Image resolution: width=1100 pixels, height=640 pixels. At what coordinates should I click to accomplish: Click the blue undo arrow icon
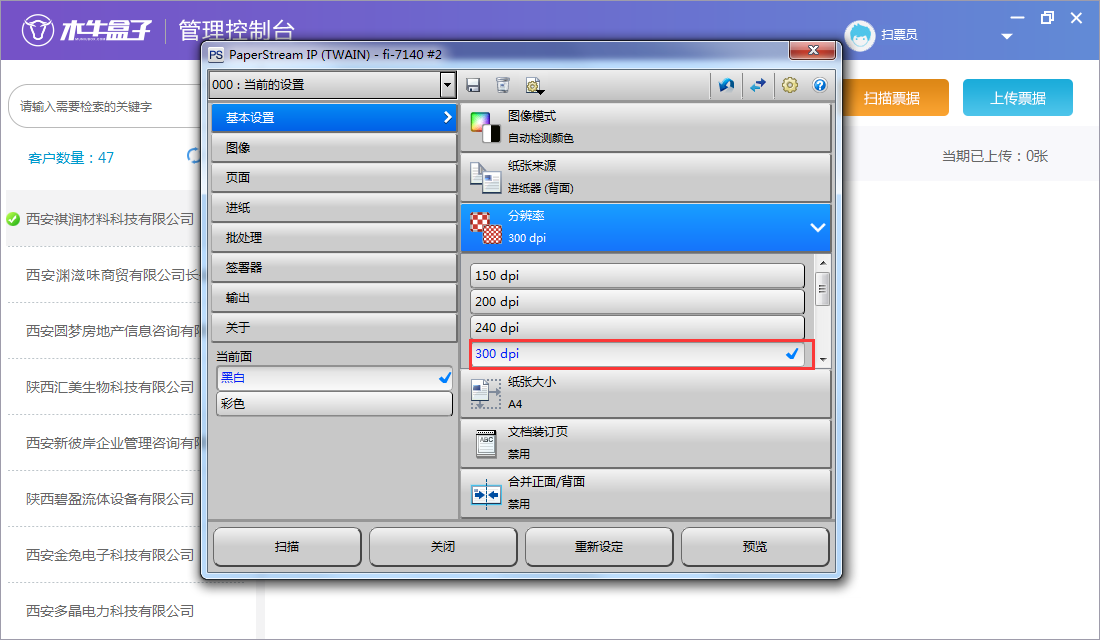(726, 85)
